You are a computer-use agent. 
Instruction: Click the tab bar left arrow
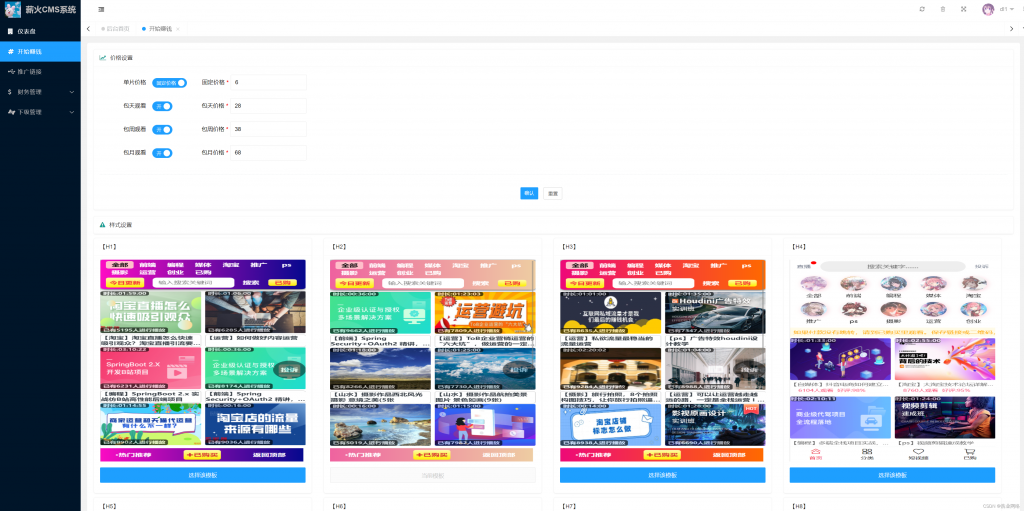[88, 29]
